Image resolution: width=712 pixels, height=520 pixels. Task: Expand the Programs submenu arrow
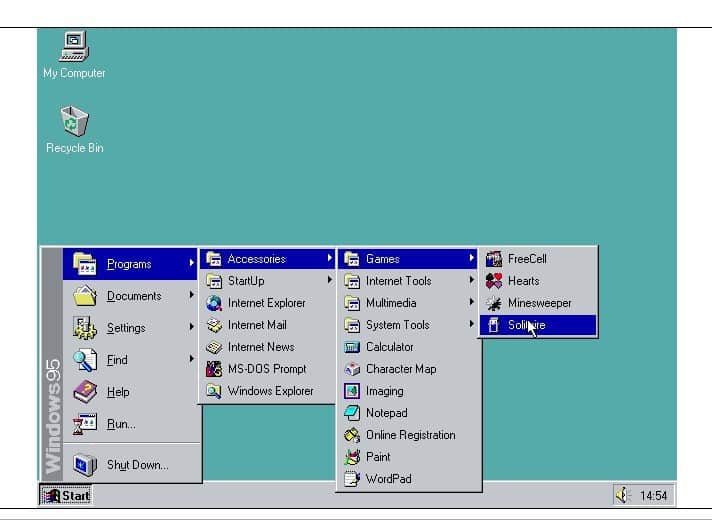(192, 262)
